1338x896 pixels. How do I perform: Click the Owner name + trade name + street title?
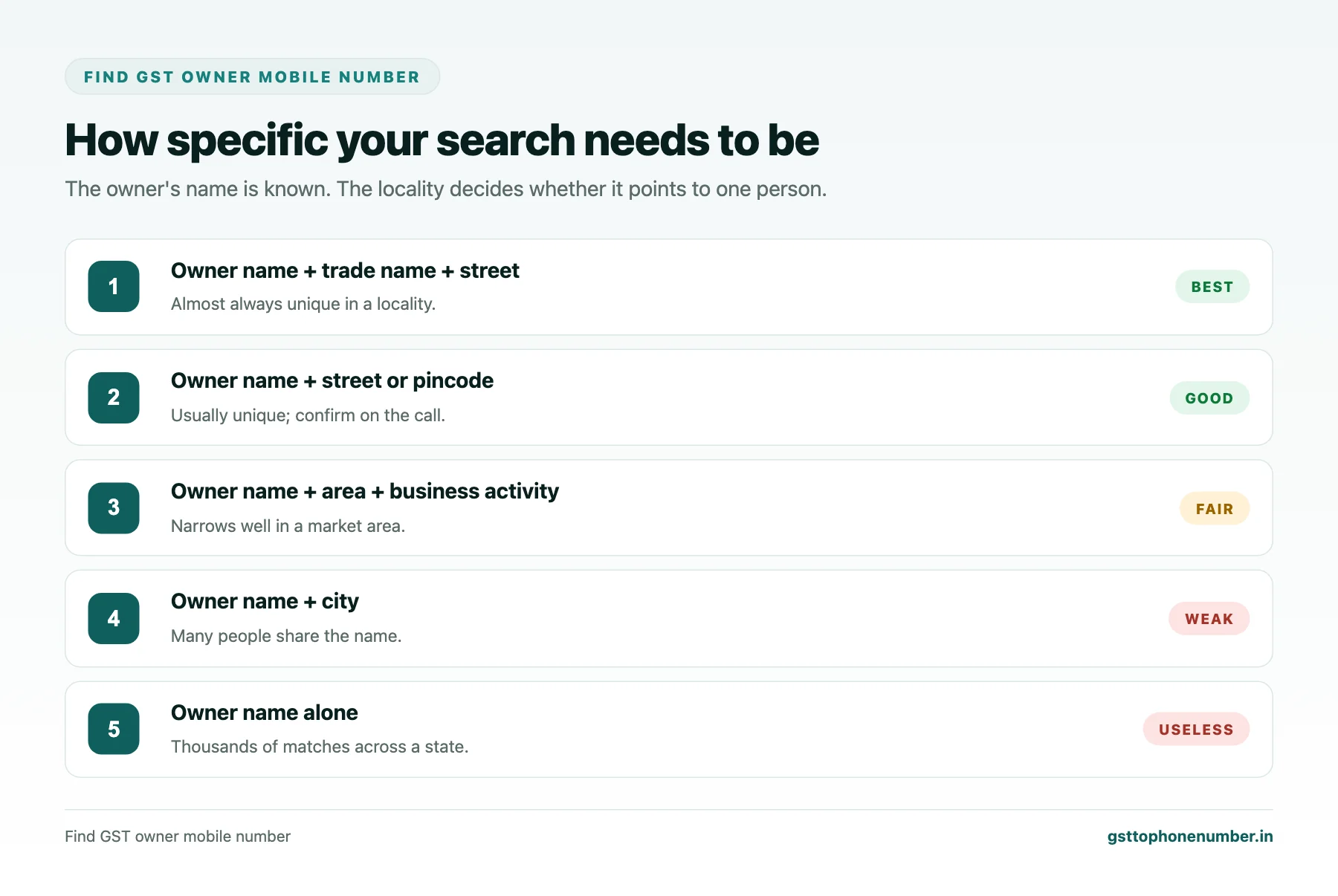click(x=345, y=270)
